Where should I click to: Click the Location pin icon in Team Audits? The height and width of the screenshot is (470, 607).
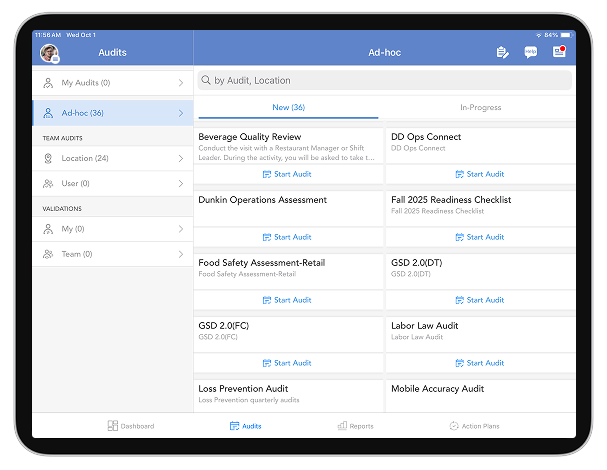(x=48, y=158)
